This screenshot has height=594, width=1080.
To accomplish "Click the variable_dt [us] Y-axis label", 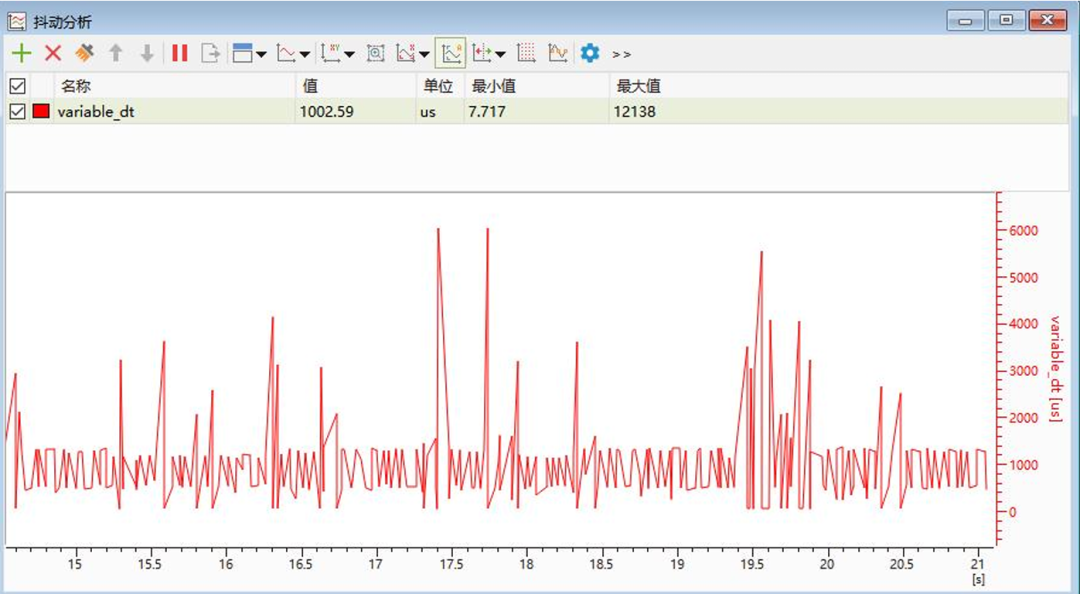I will (1055, 369).
